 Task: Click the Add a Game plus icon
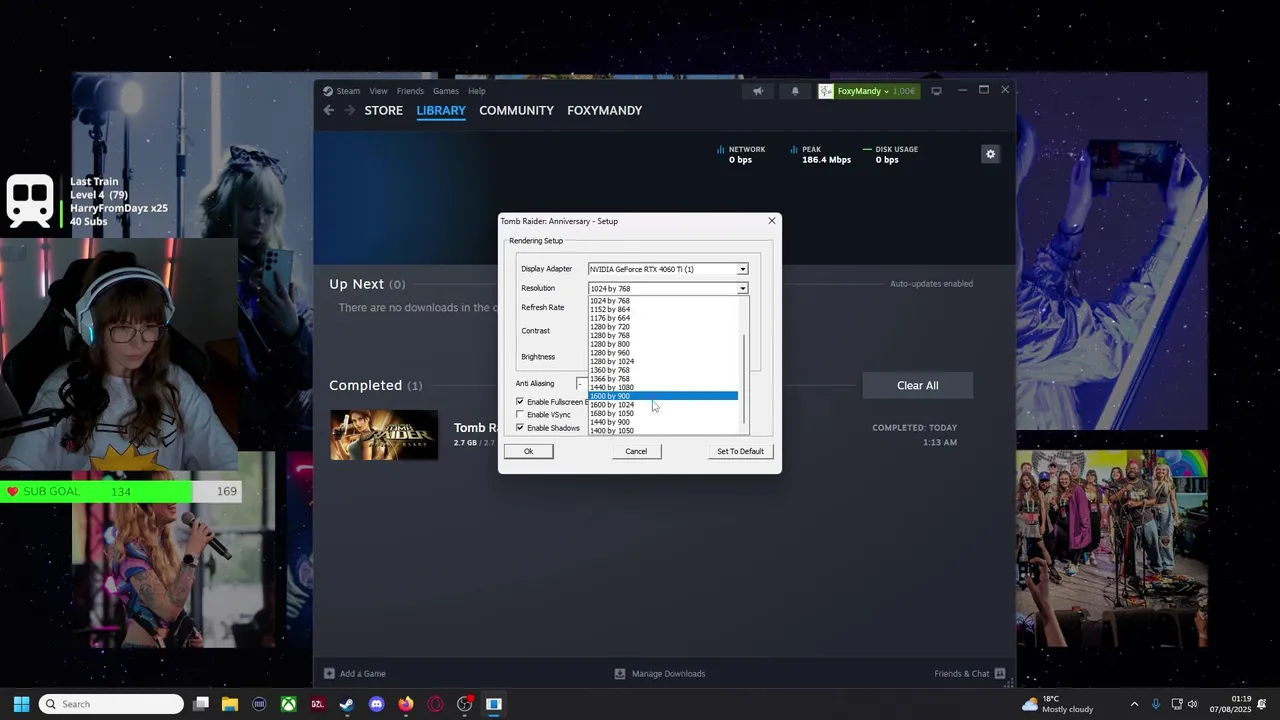(329, 673)
